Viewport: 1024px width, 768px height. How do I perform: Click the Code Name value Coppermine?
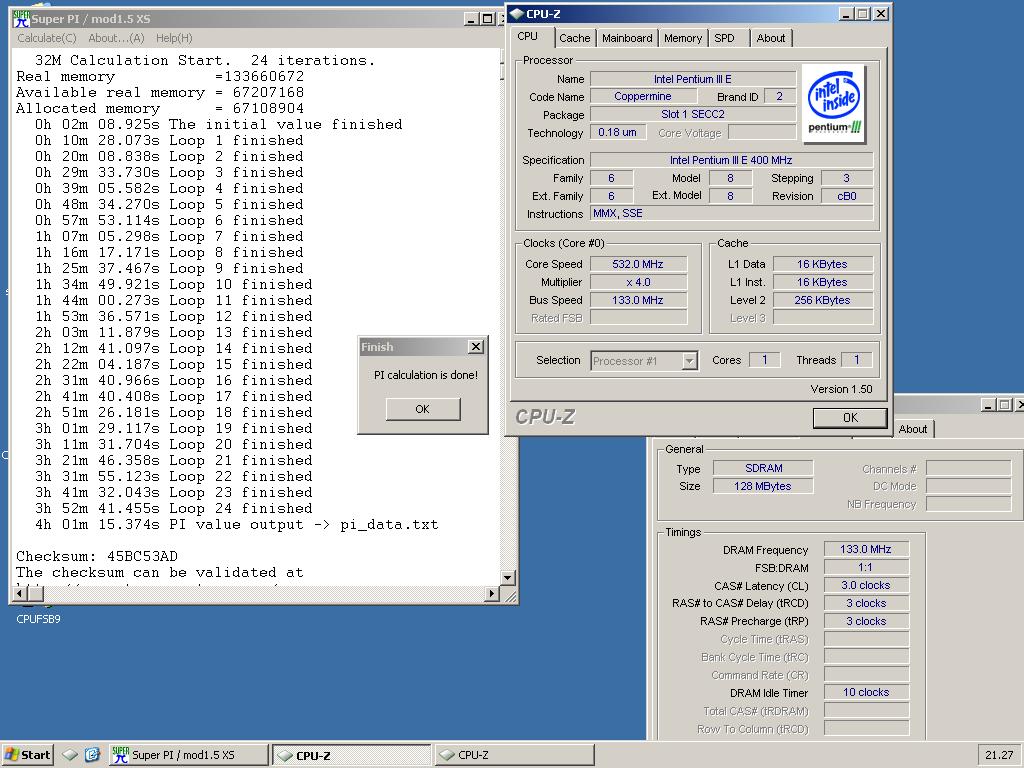[643, 96]
